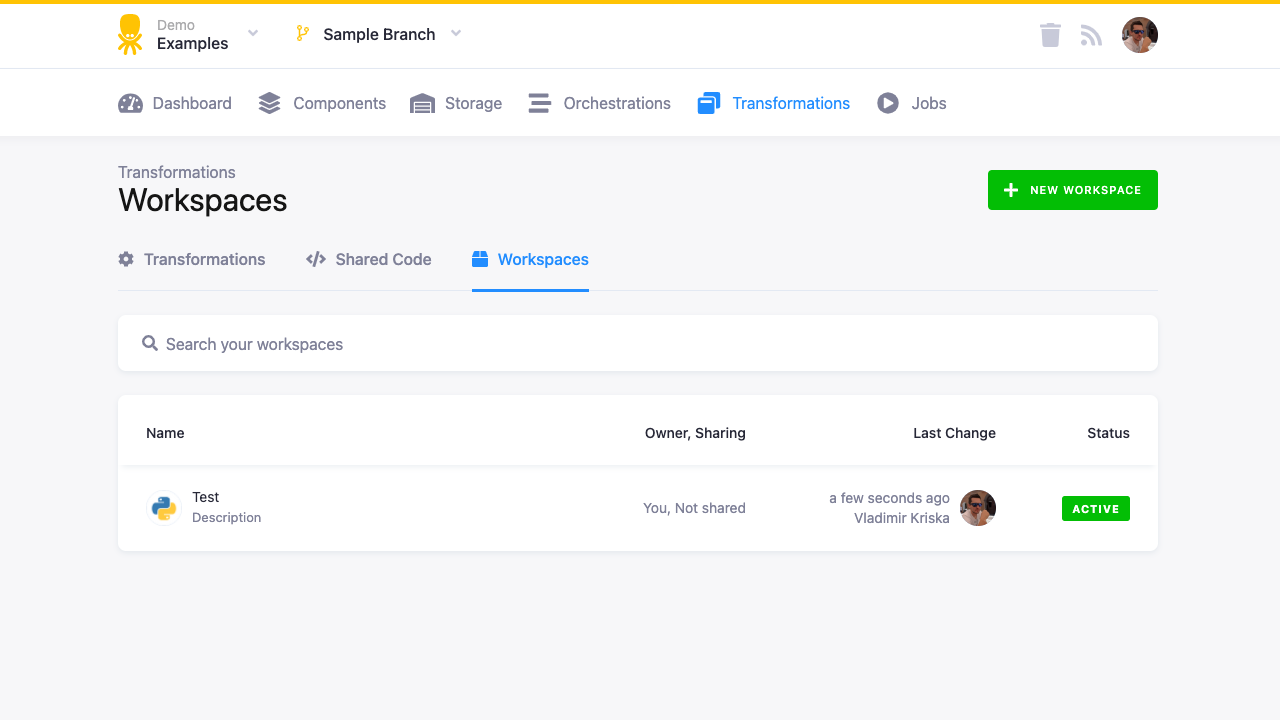The height and width of the screenshot is (720, 1280).
Task: Expand the Demo Examples project dropdown
Action: [252, 33]
